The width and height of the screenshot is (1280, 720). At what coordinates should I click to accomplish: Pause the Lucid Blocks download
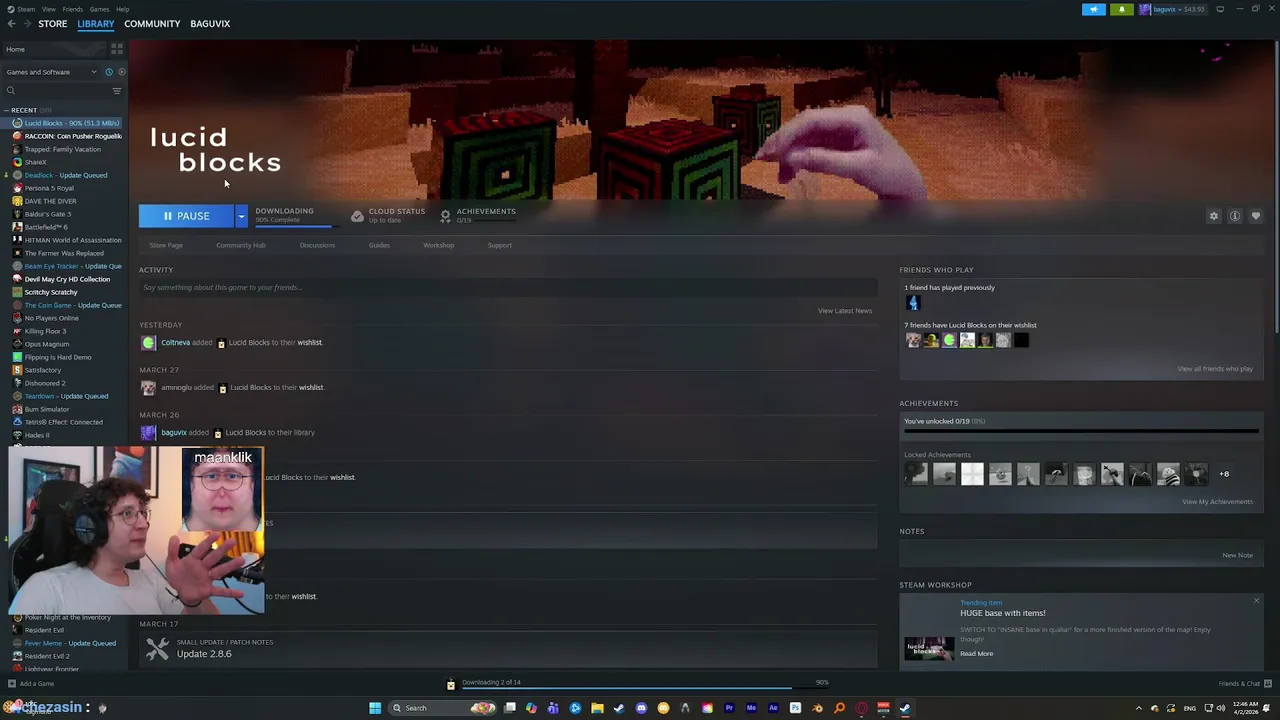coord(186,216)
